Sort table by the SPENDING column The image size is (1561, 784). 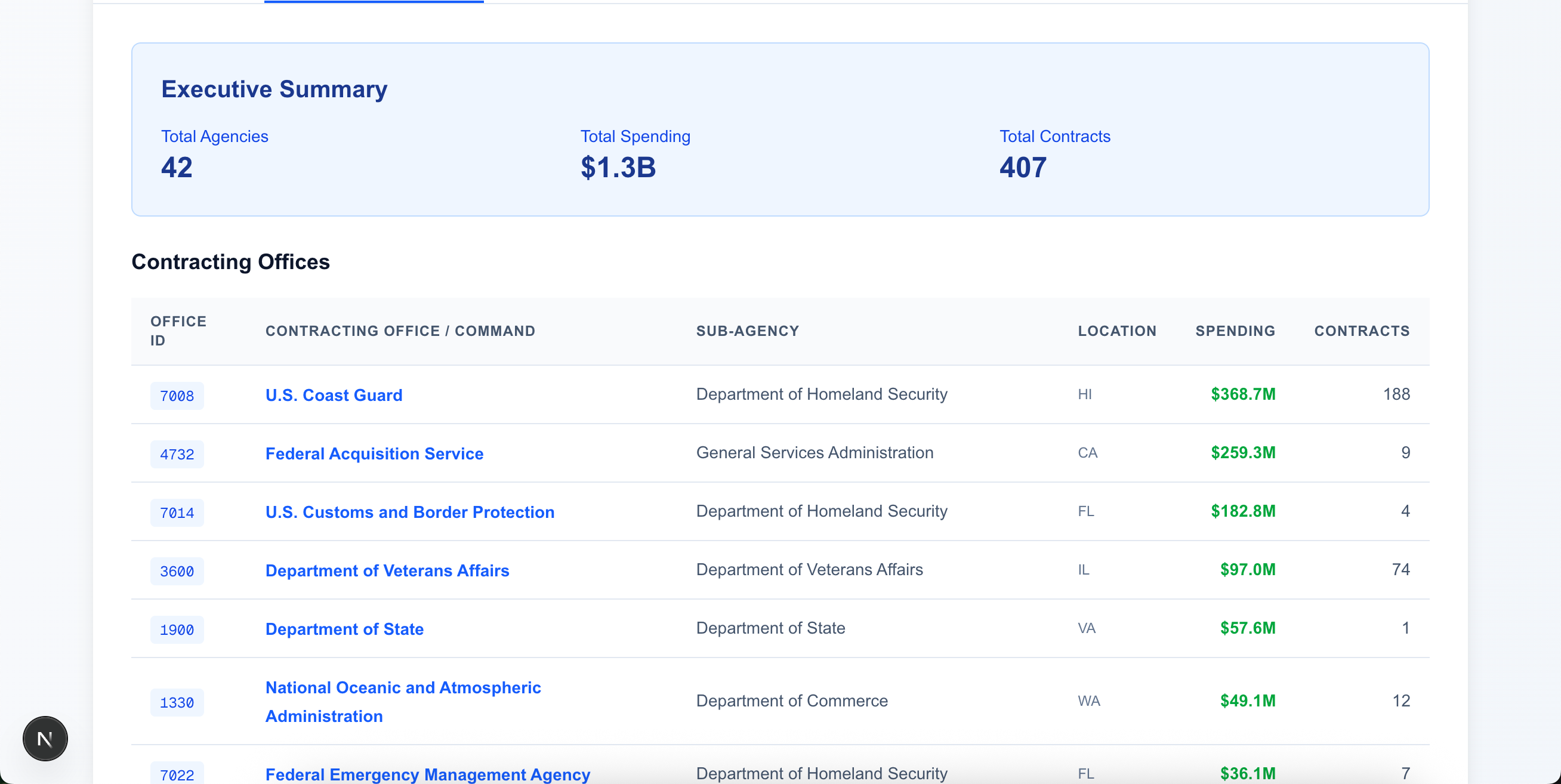(x=1235, y=331)
